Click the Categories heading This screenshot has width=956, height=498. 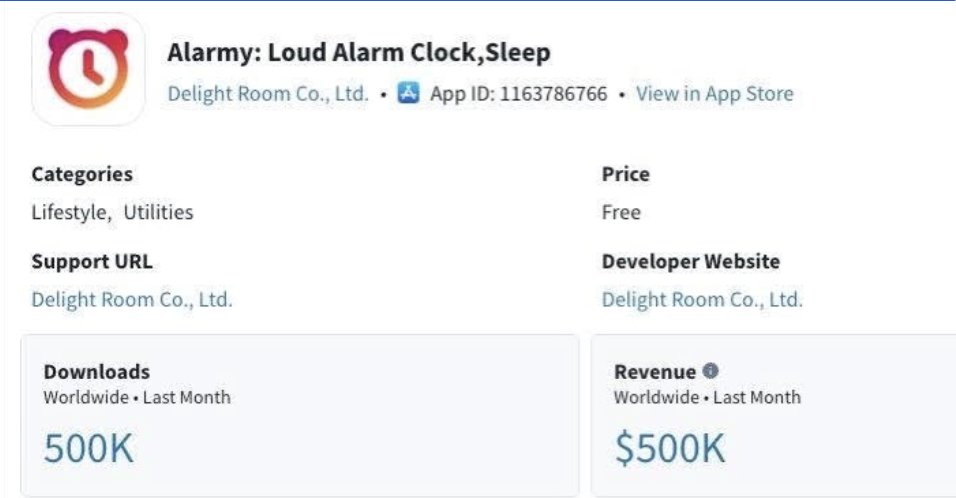pos(82,174)
